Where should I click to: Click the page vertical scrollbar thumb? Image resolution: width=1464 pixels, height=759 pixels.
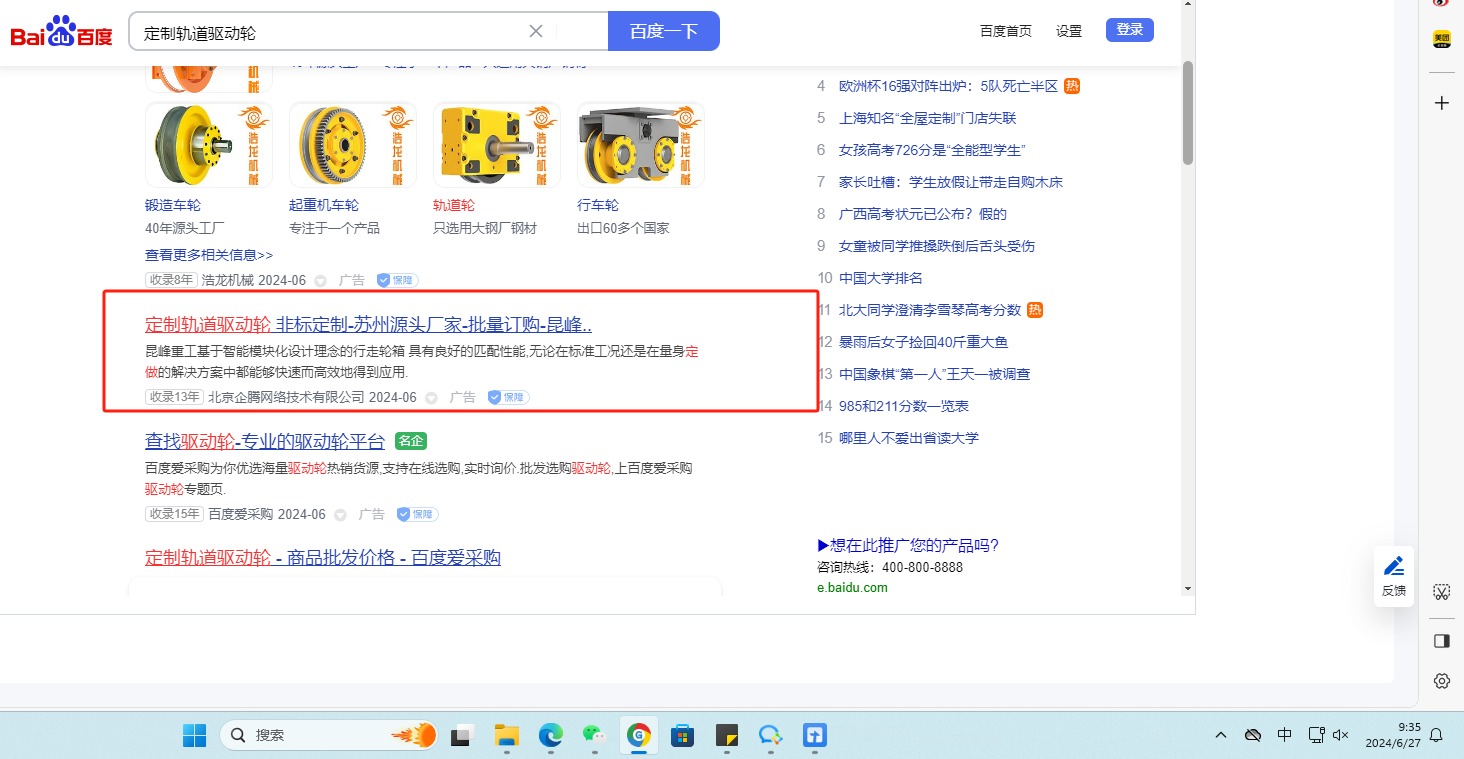(1188, 112)
